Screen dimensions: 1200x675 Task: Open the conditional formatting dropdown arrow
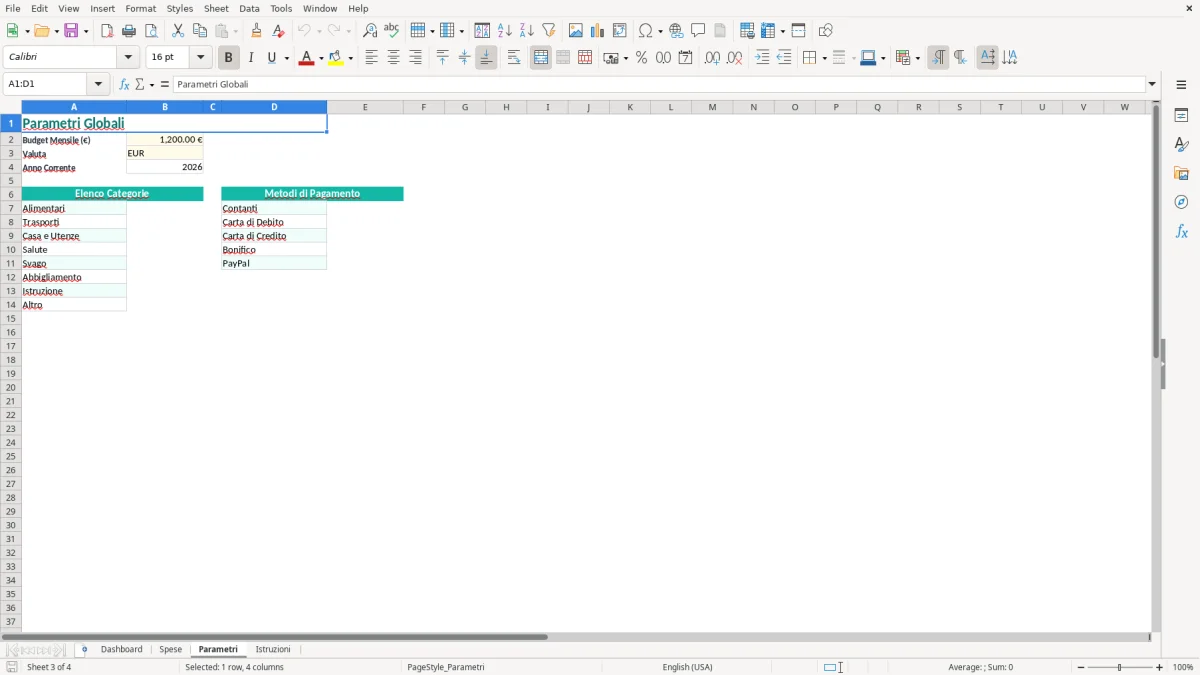(917, 58)
